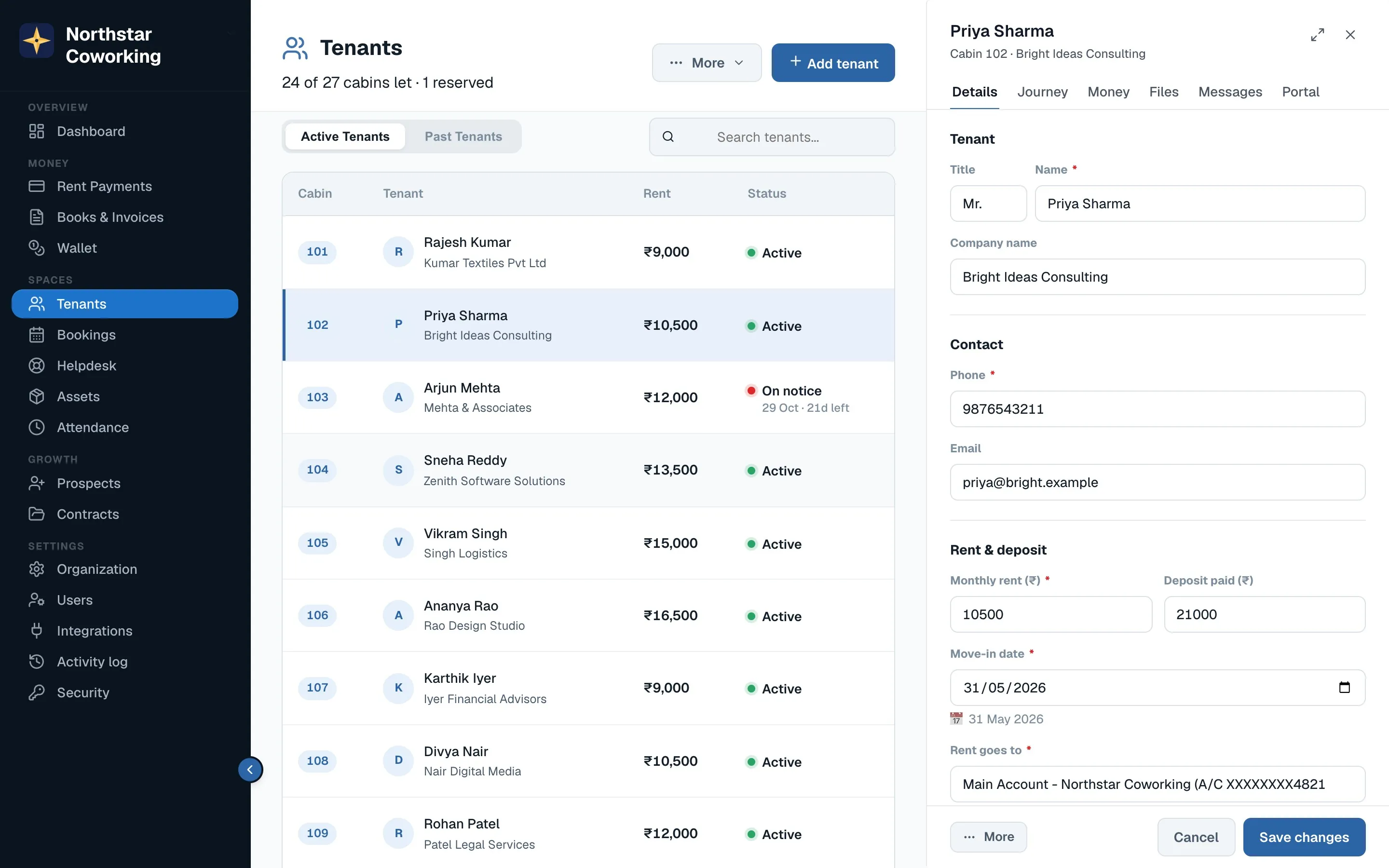The image size is (1389, 868).
Task: Switch to the Past Tenants tab
Action: pos(463,136)
